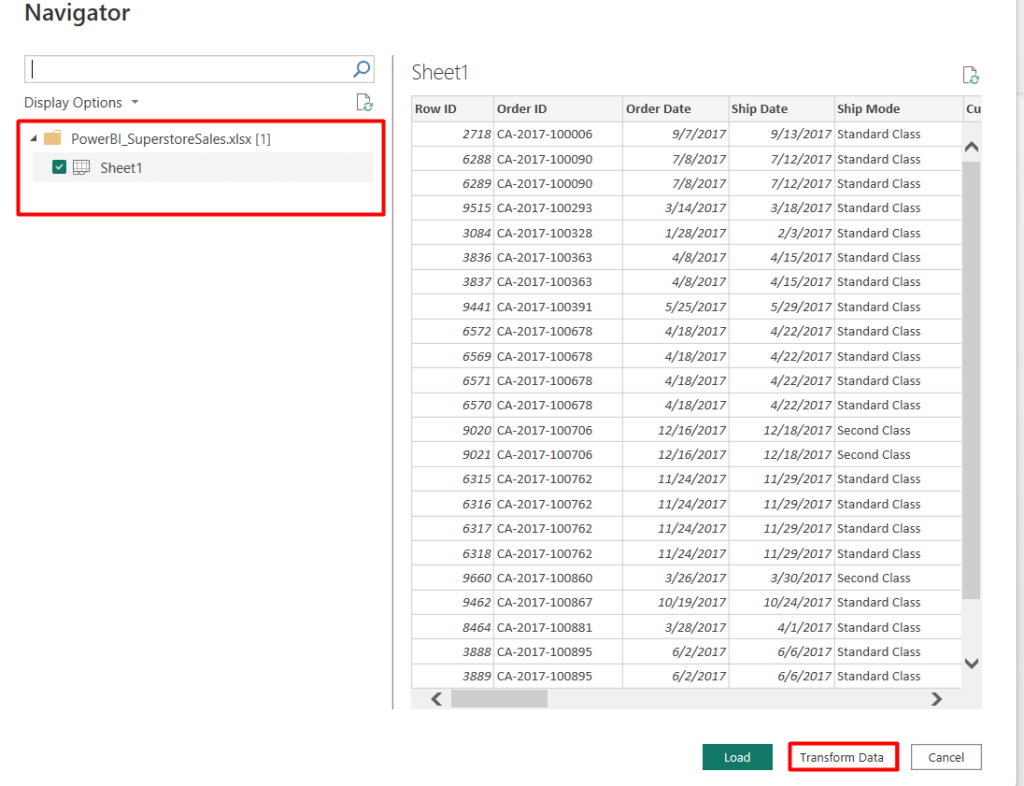Click the Ship Date cell 5/29/2017
1024x786 pixels.
pyautogui.click(x=781, y=307)
